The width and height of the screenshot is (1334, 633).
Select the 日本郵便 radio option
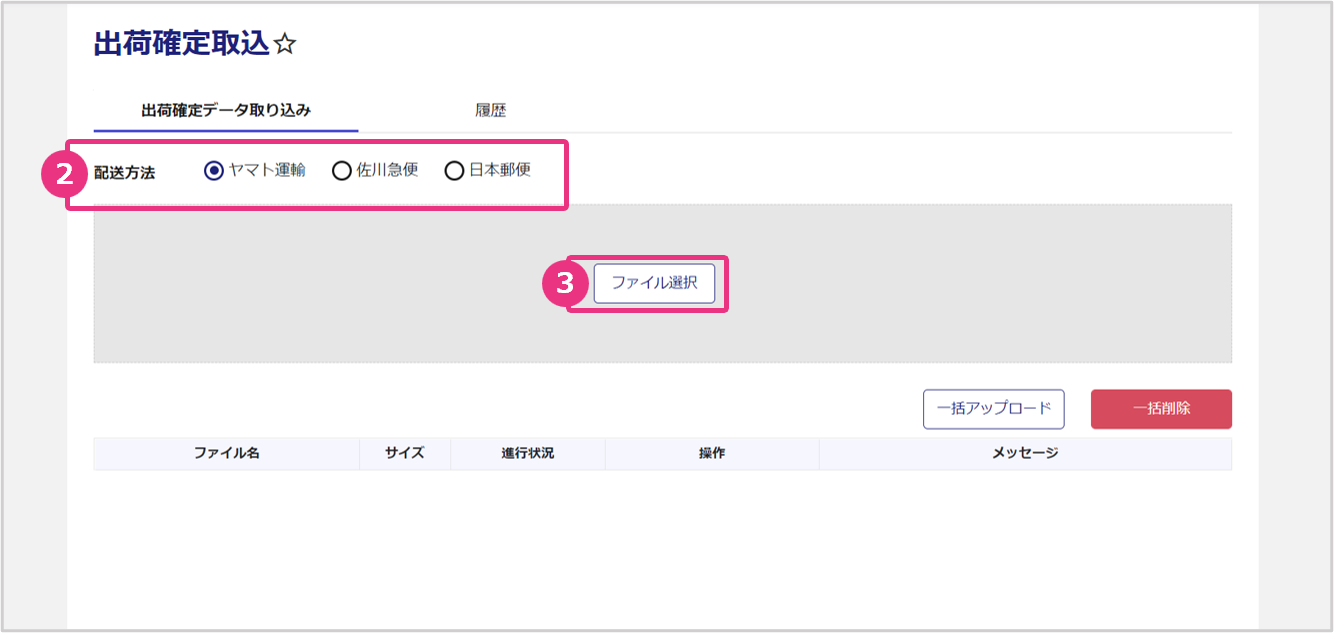point(454,171)
